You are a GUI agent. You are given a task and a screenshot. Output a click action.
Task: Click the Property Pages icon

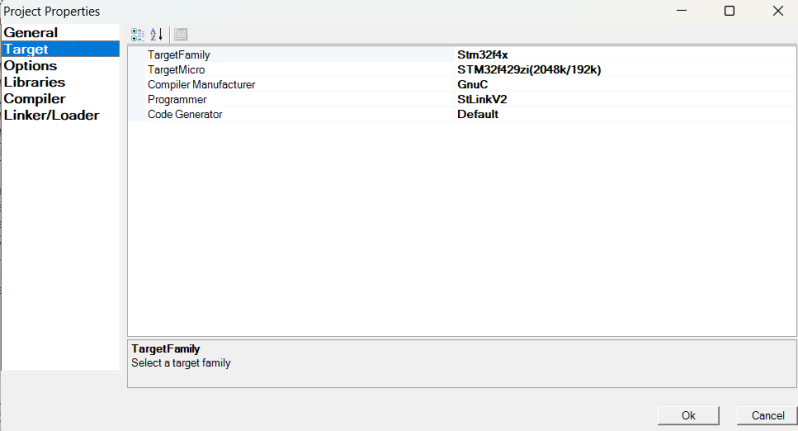tap(181, 34)
